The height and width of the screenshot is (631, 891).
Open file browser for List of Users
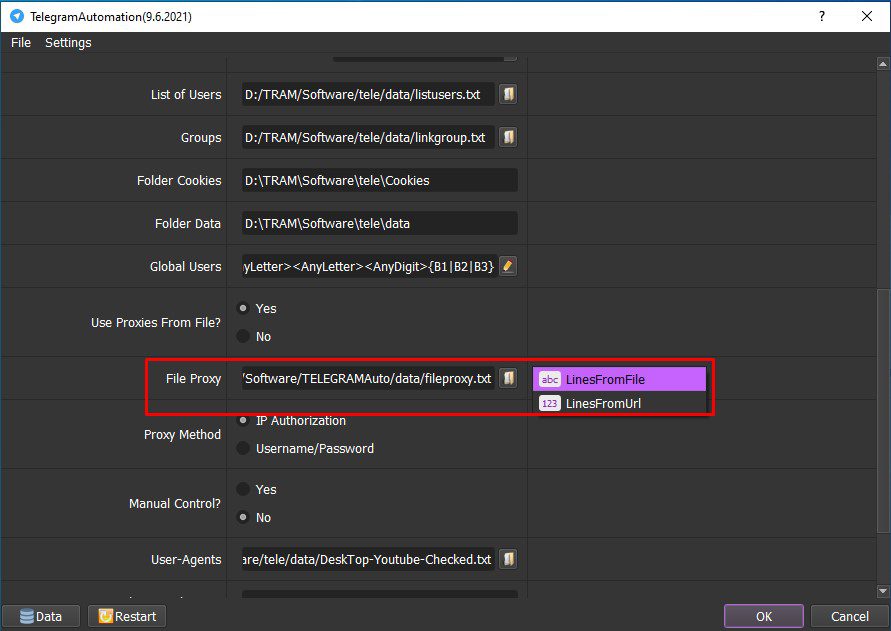[x=508, y=94]
